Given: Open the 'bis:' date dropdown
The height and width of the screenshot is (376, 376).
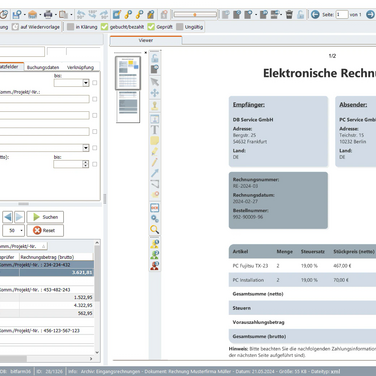Looking at the screenshot, I should pyautogui.click(x=86, y=83).
